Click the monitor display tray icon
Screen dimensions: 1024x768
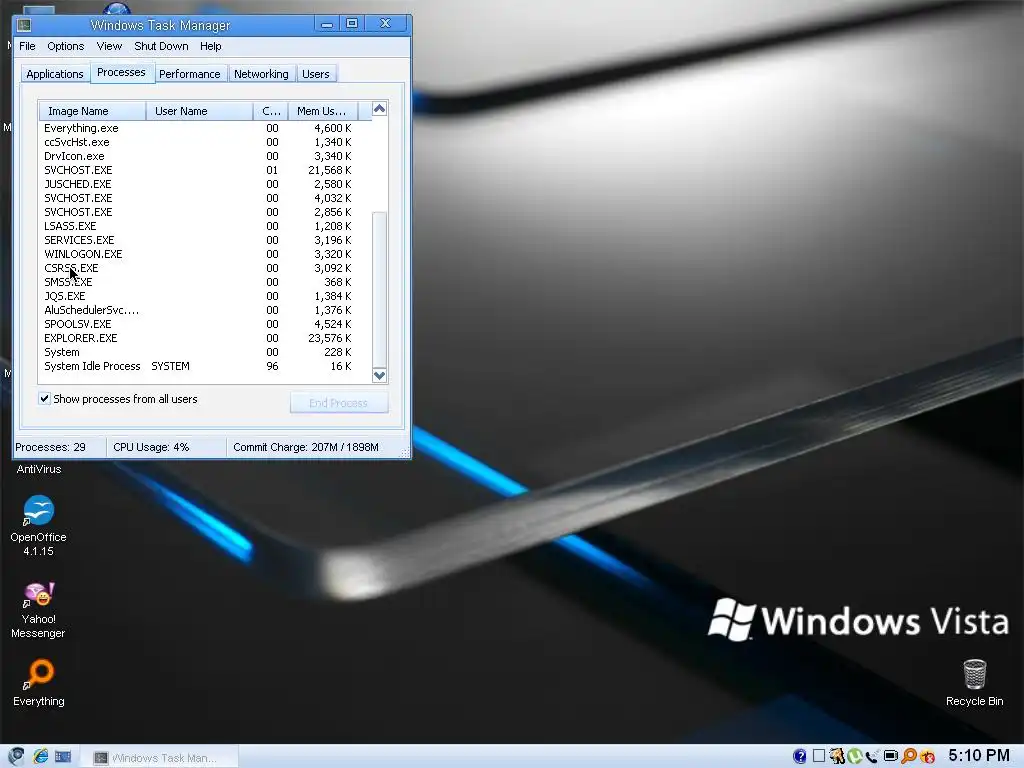(890, 756)
